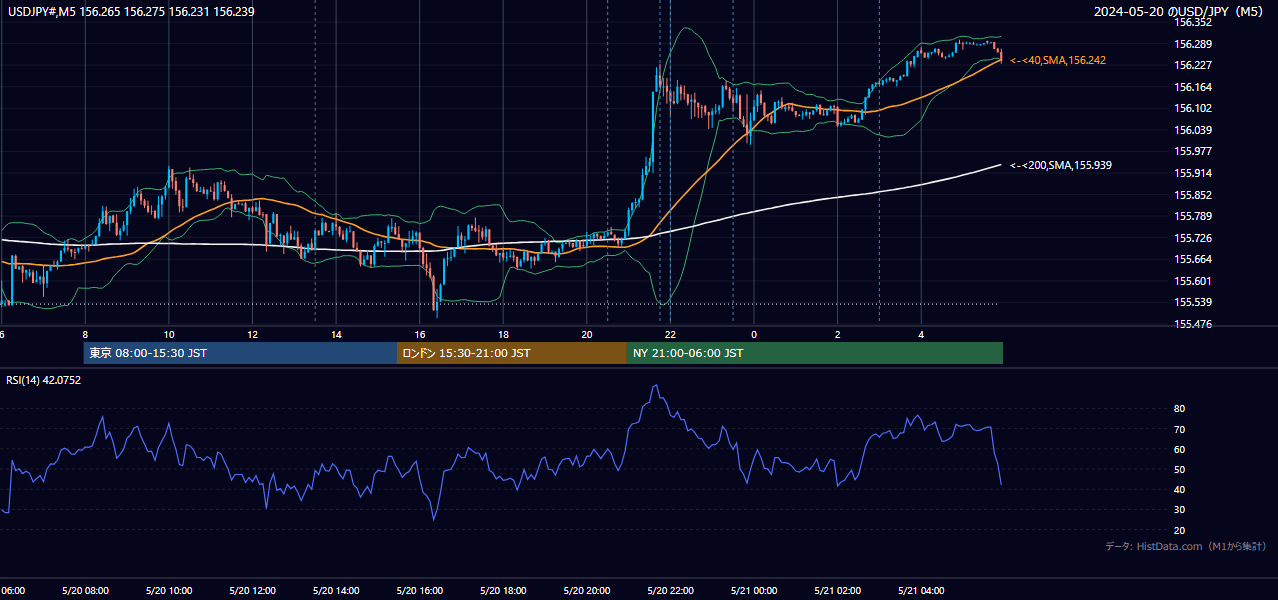Click RSI scale value 30

click(x=1180, y=510)
